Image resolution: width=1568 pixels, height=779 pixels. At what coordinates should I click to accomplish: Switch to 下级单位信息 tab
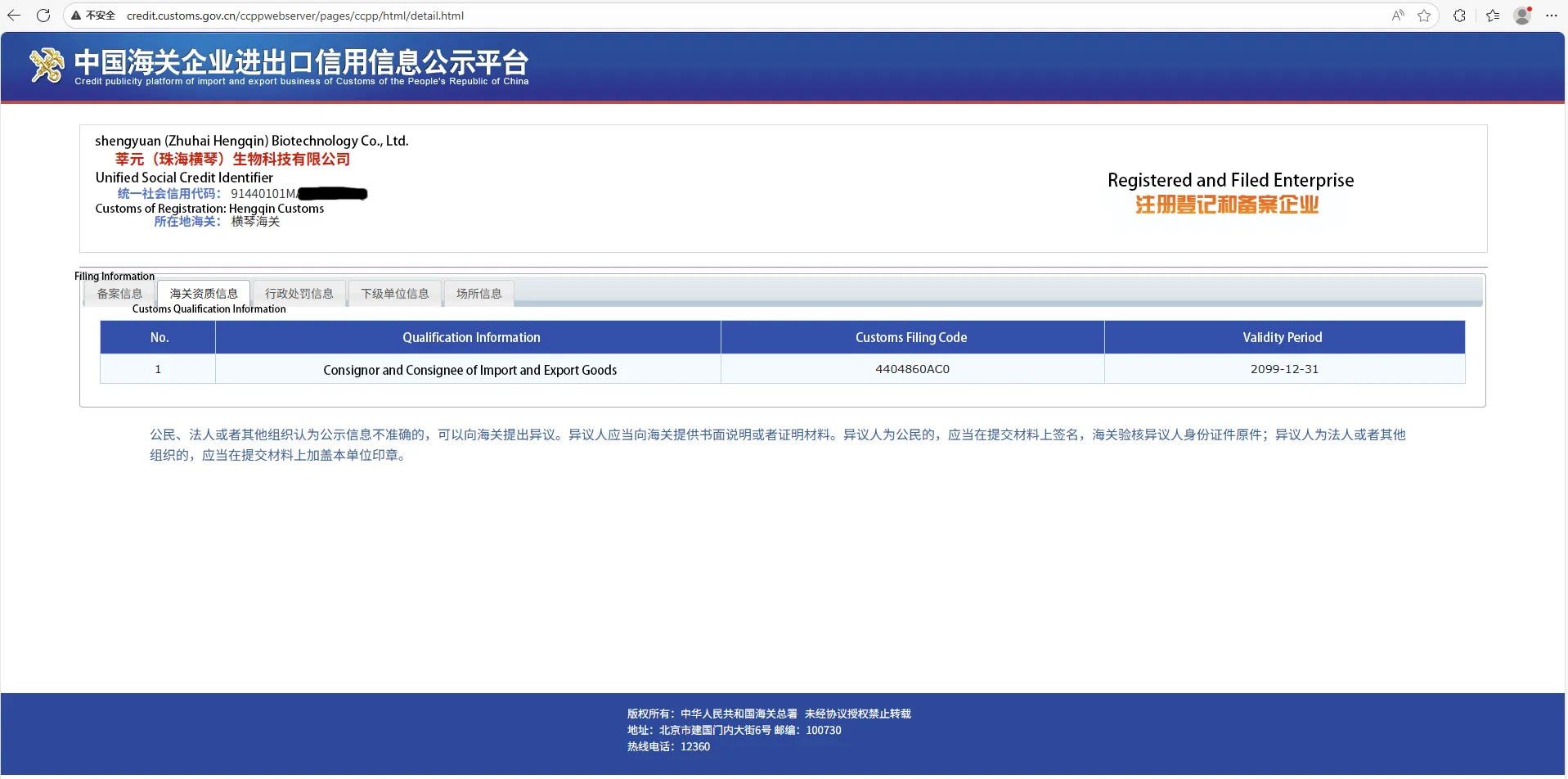pos(395,294)
